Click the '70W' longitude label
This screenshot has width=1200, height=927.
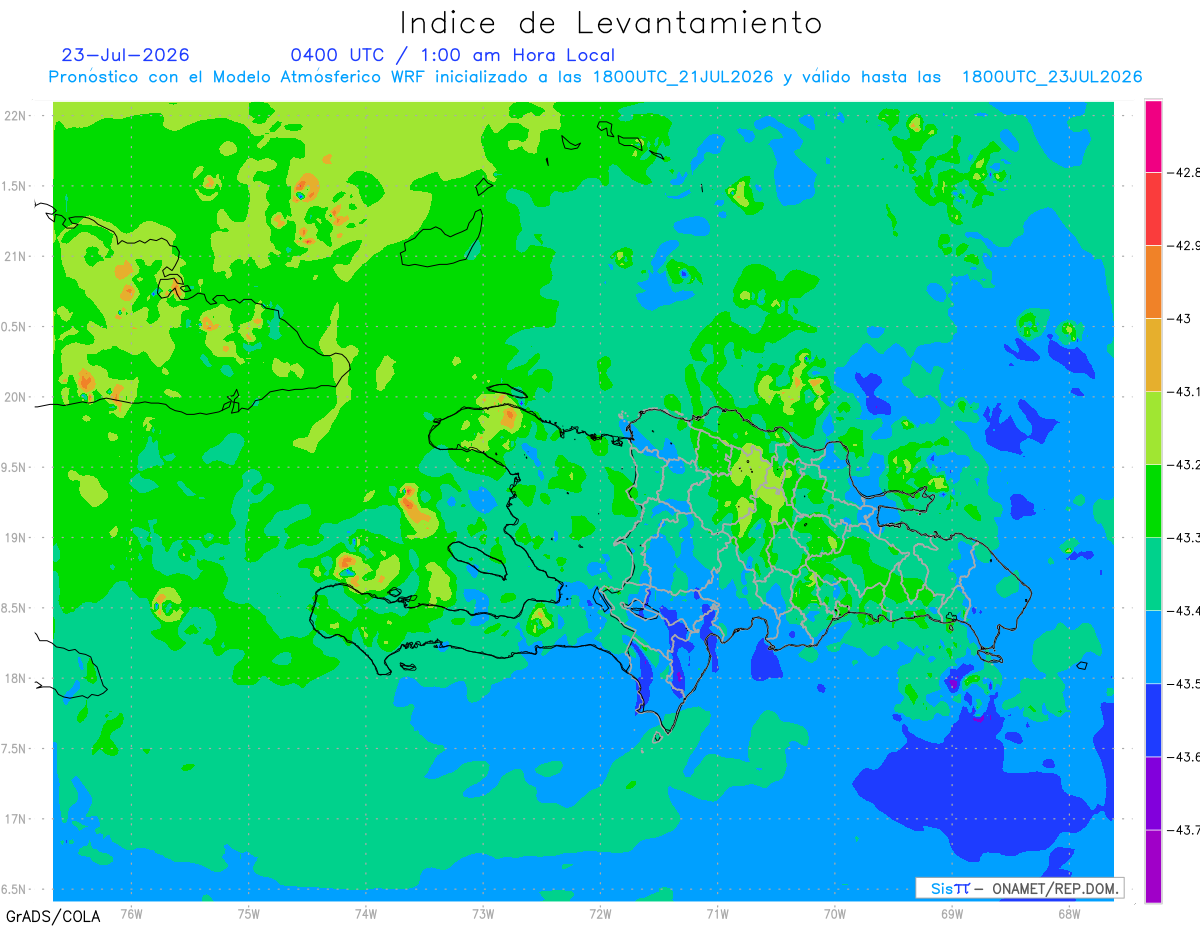tap(834, 914)
